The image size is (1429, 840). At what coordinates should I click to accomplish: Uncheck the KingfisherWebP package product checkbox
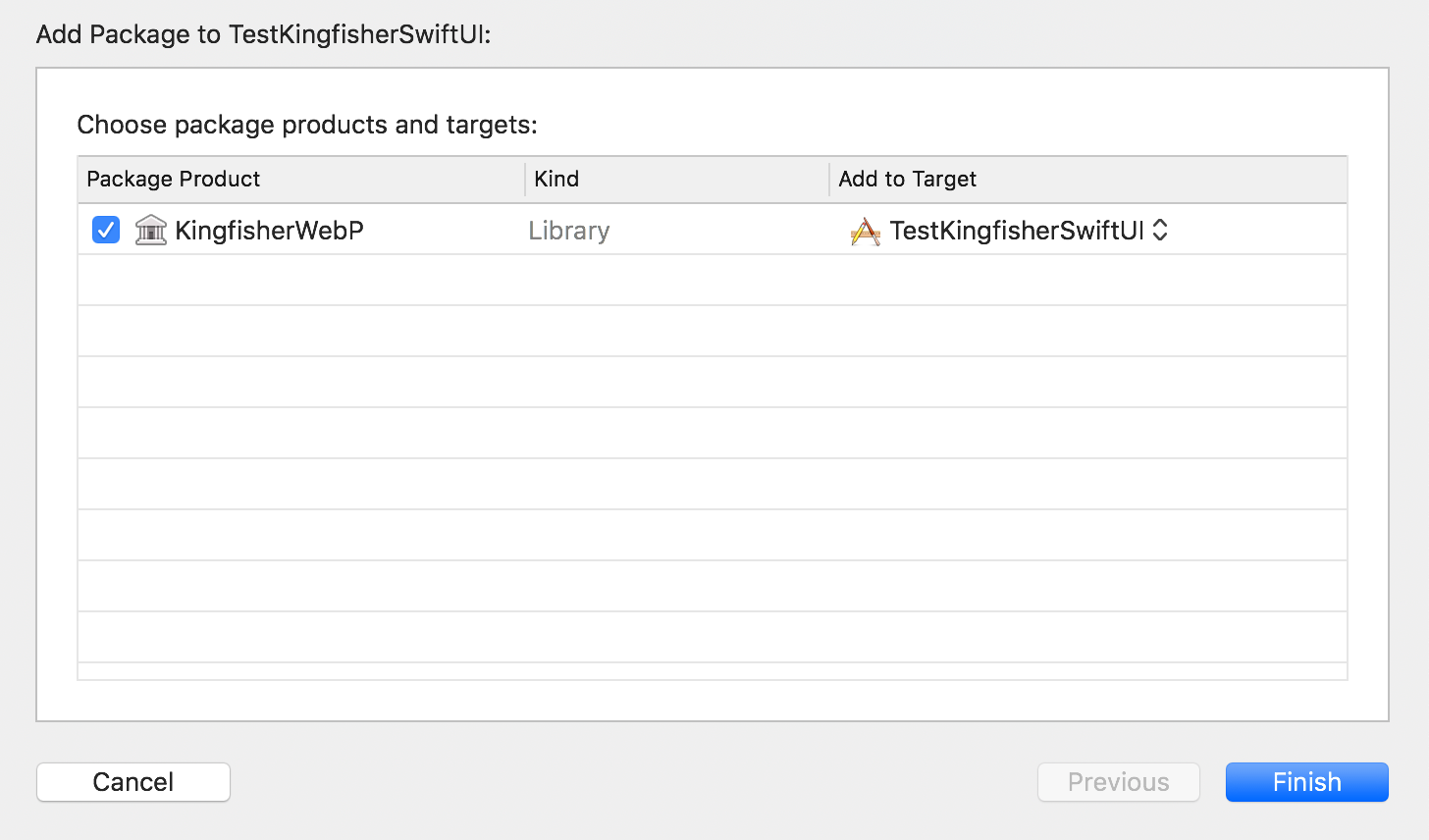[x=106, y=230]
